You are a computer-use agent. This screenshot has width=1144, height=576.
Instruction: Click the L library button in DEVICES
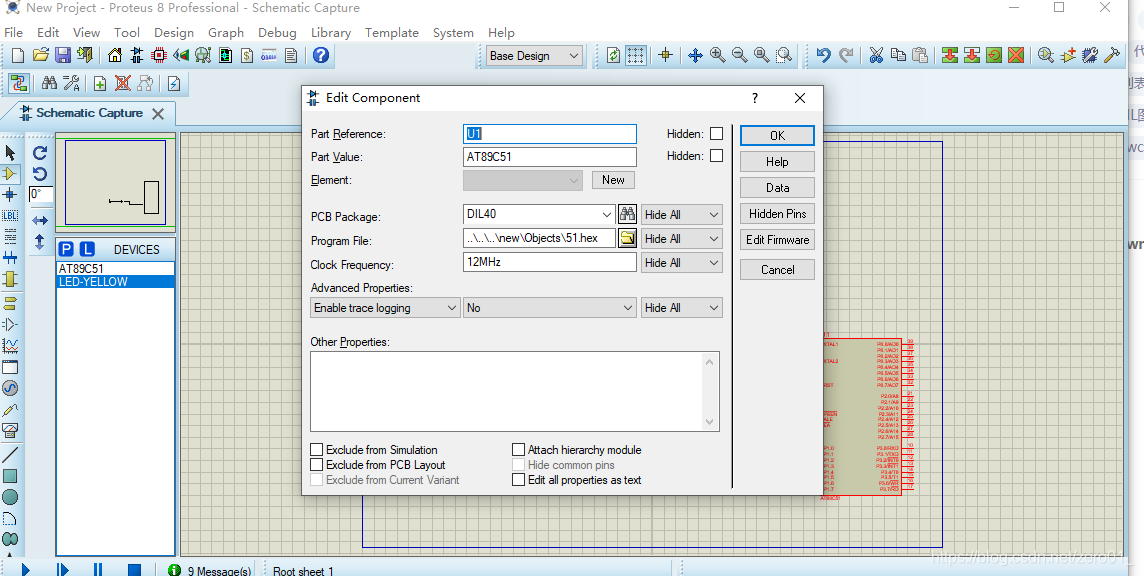[87, 249]
